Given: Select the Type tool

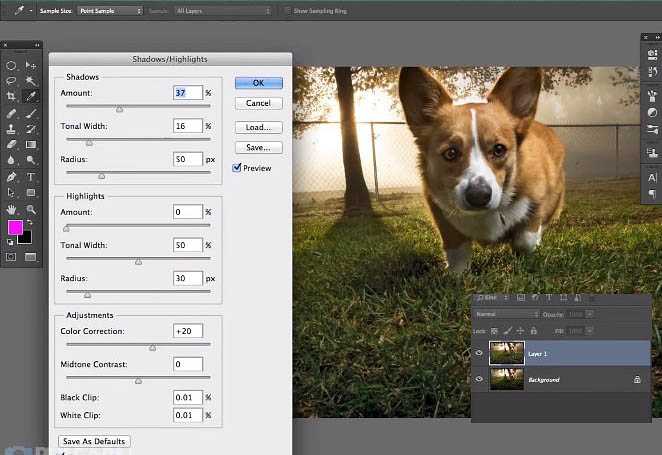Looking at the screenshot, I should [31, 177].
